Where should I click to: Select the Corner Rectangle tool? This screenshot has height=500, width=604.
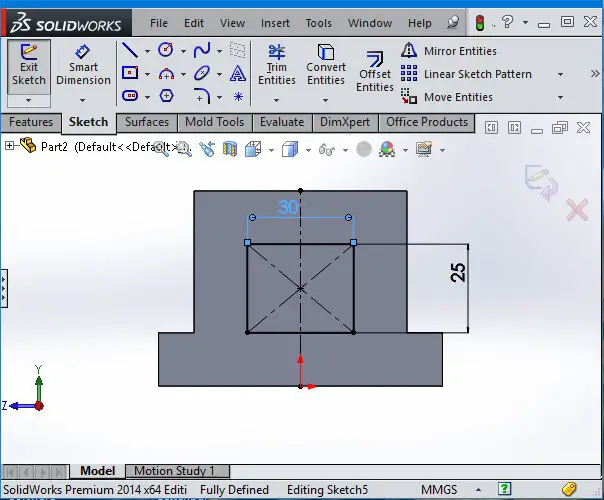[x=130, y=73]
